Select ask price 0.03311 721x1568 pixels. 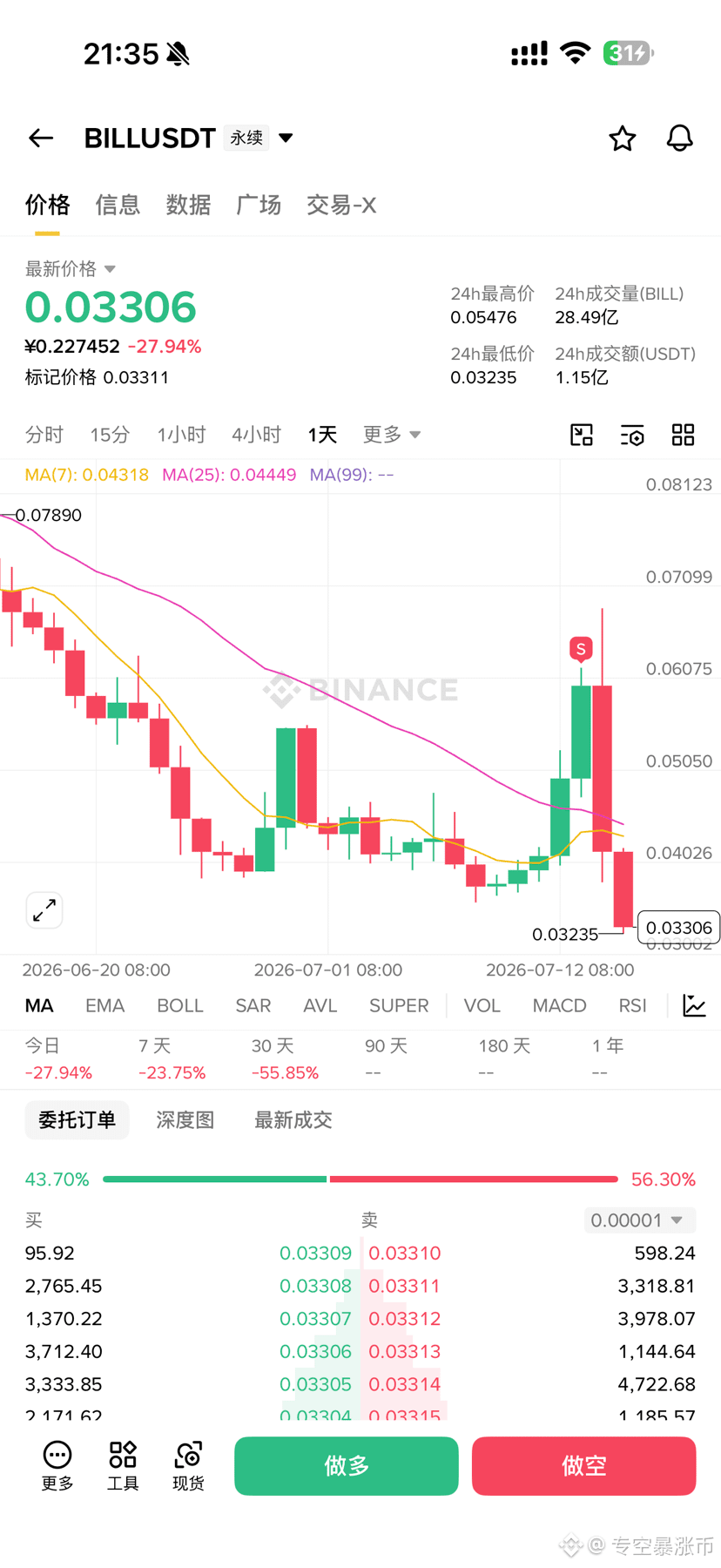click(x=405, y=1286)
